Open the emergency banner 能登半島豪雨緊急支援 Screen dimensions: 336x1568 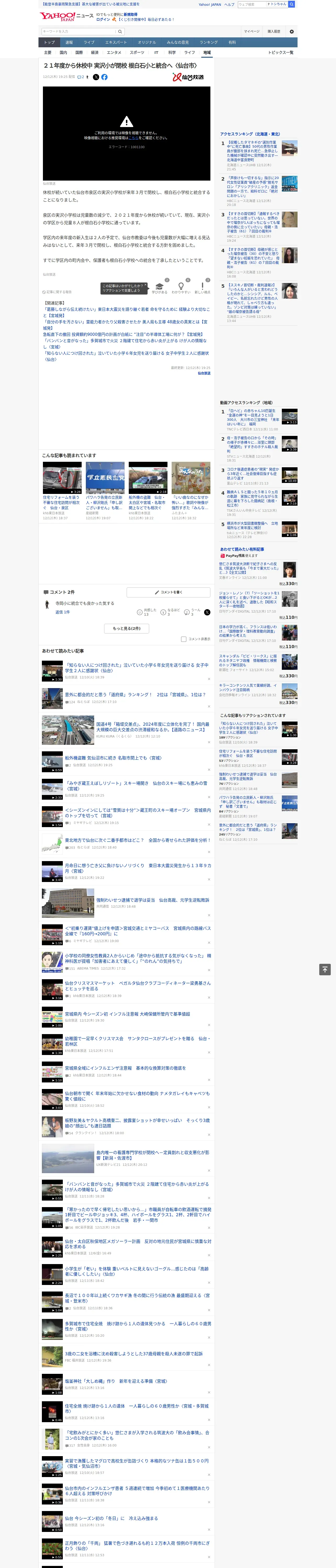point(90,4)
